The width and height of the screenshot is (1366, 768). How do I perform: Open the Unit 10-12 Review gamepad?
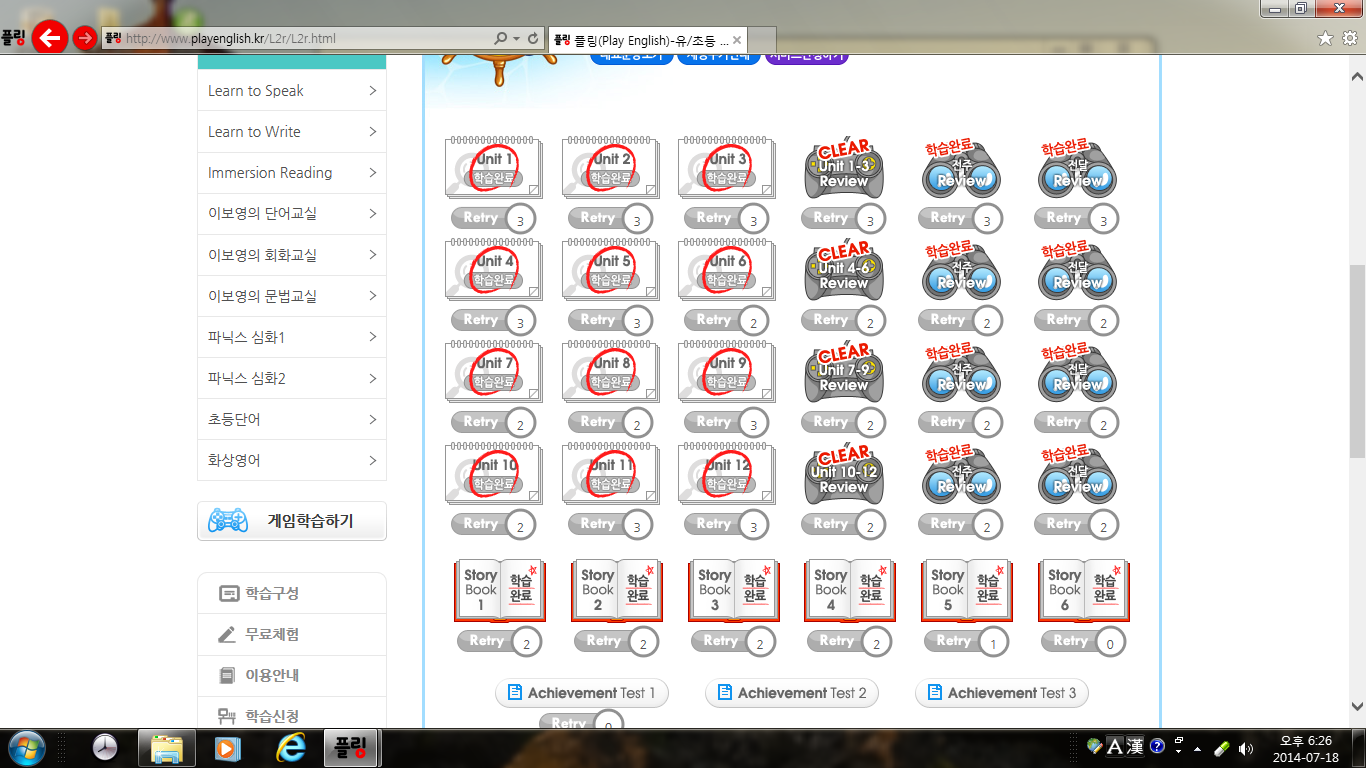[844, 475]
